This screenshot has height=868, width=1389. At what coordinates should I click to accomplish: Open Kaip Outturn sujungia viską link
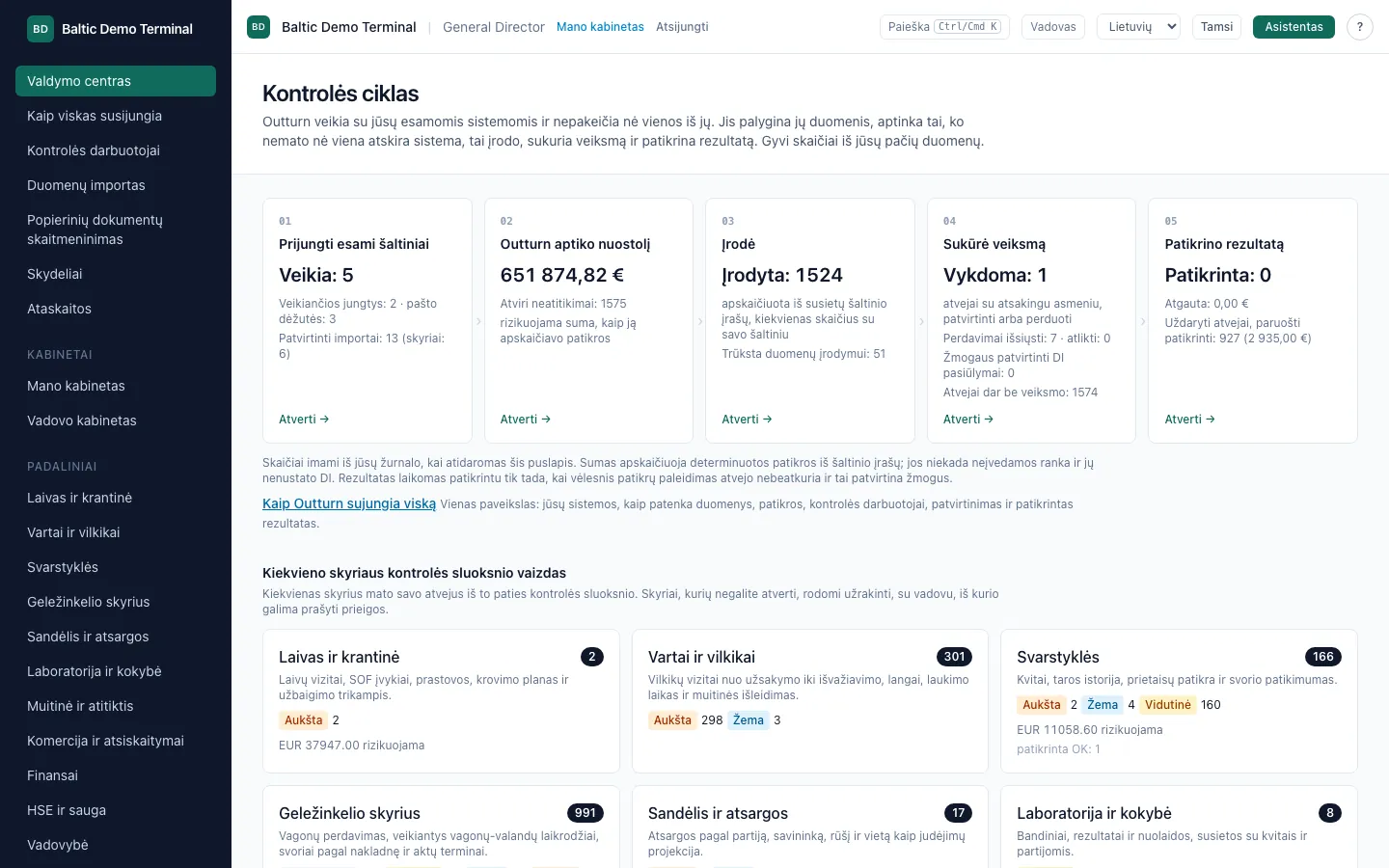tap(349, 503)
